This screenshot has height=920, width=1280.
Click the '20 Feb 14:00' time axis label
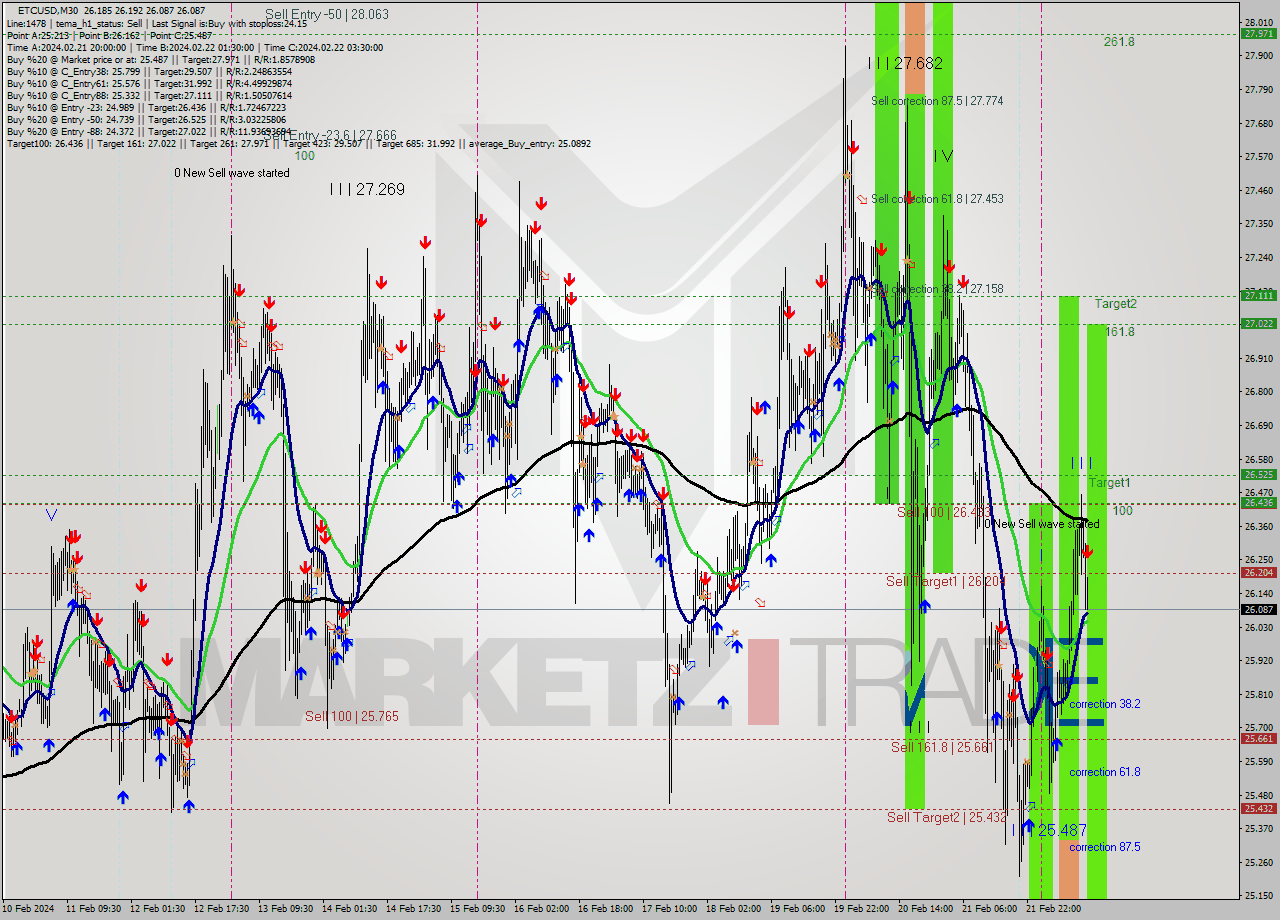pos(925,909)
